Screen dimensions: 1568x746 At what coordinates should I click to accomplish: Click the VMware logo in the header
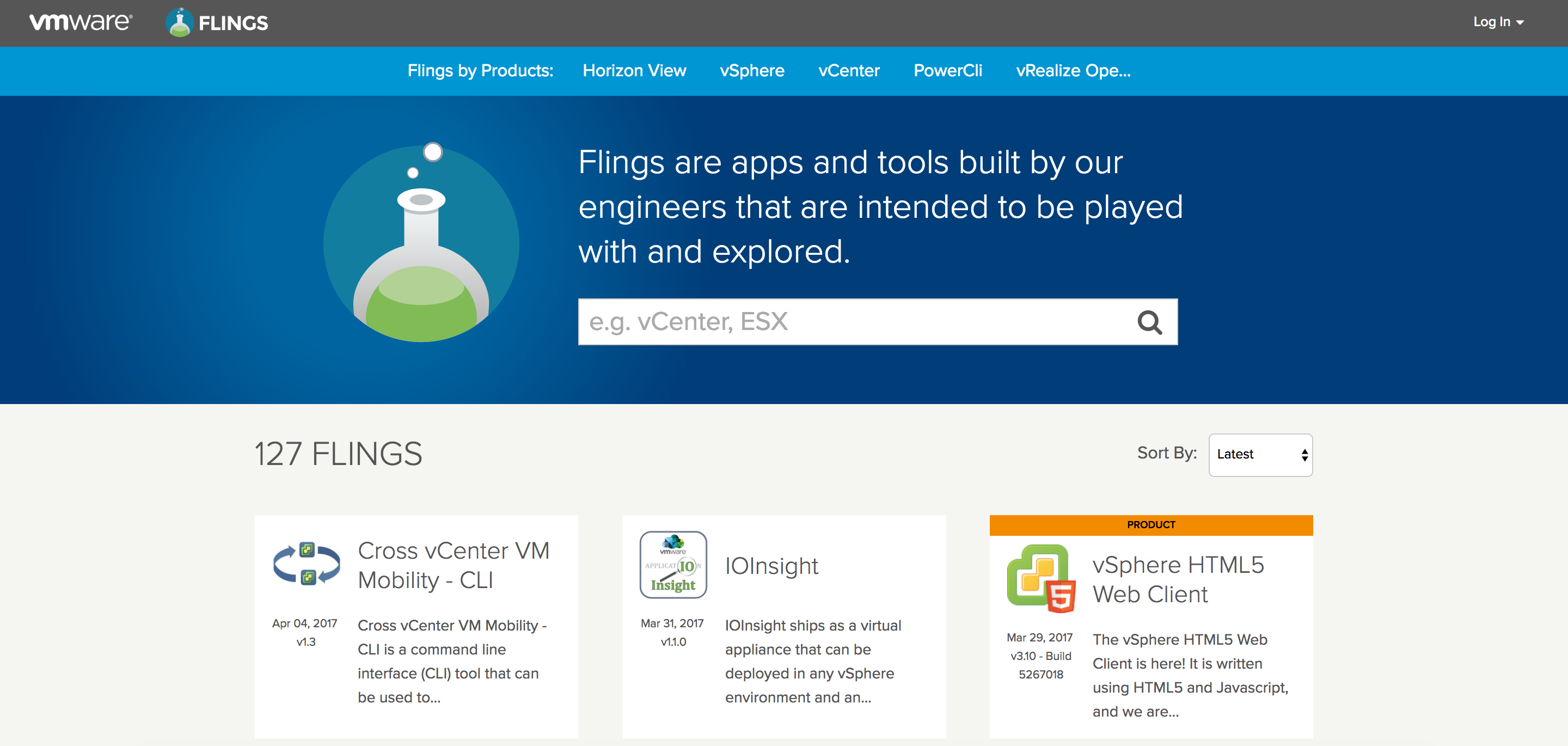(x=81, y=22)
